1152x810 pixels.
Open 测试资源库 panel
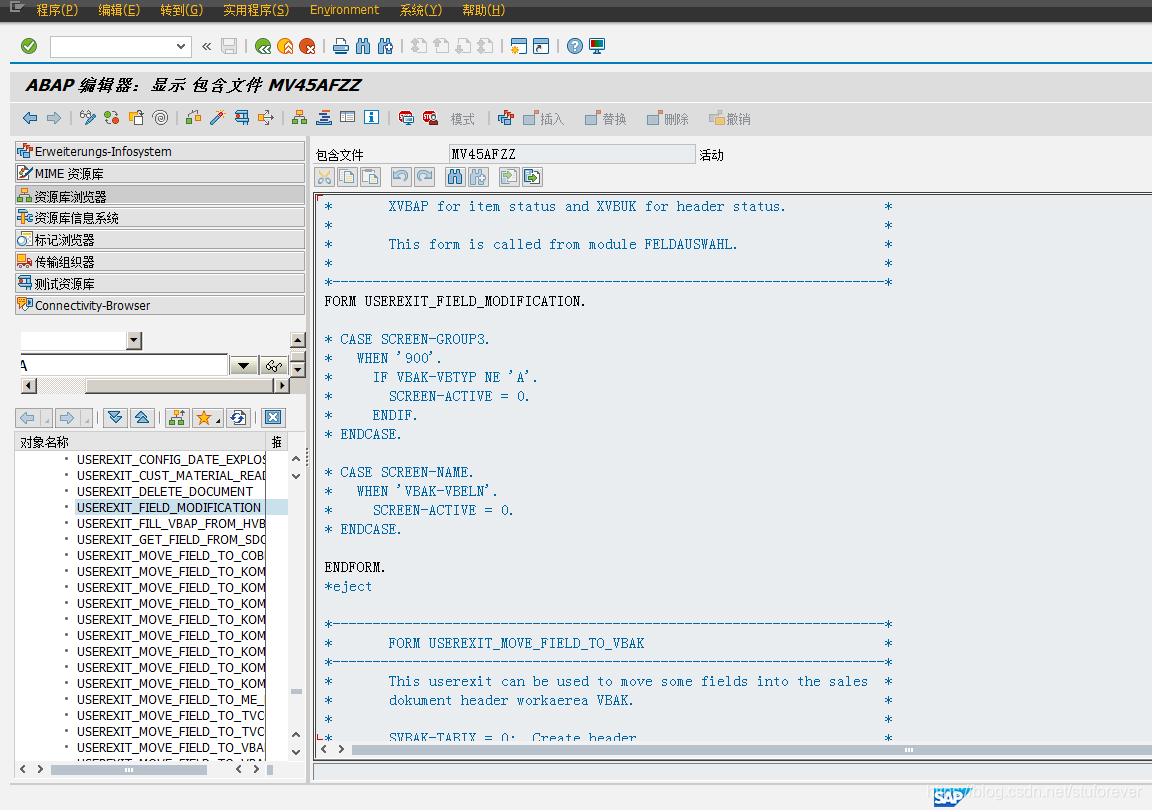(x=159, y=284)
